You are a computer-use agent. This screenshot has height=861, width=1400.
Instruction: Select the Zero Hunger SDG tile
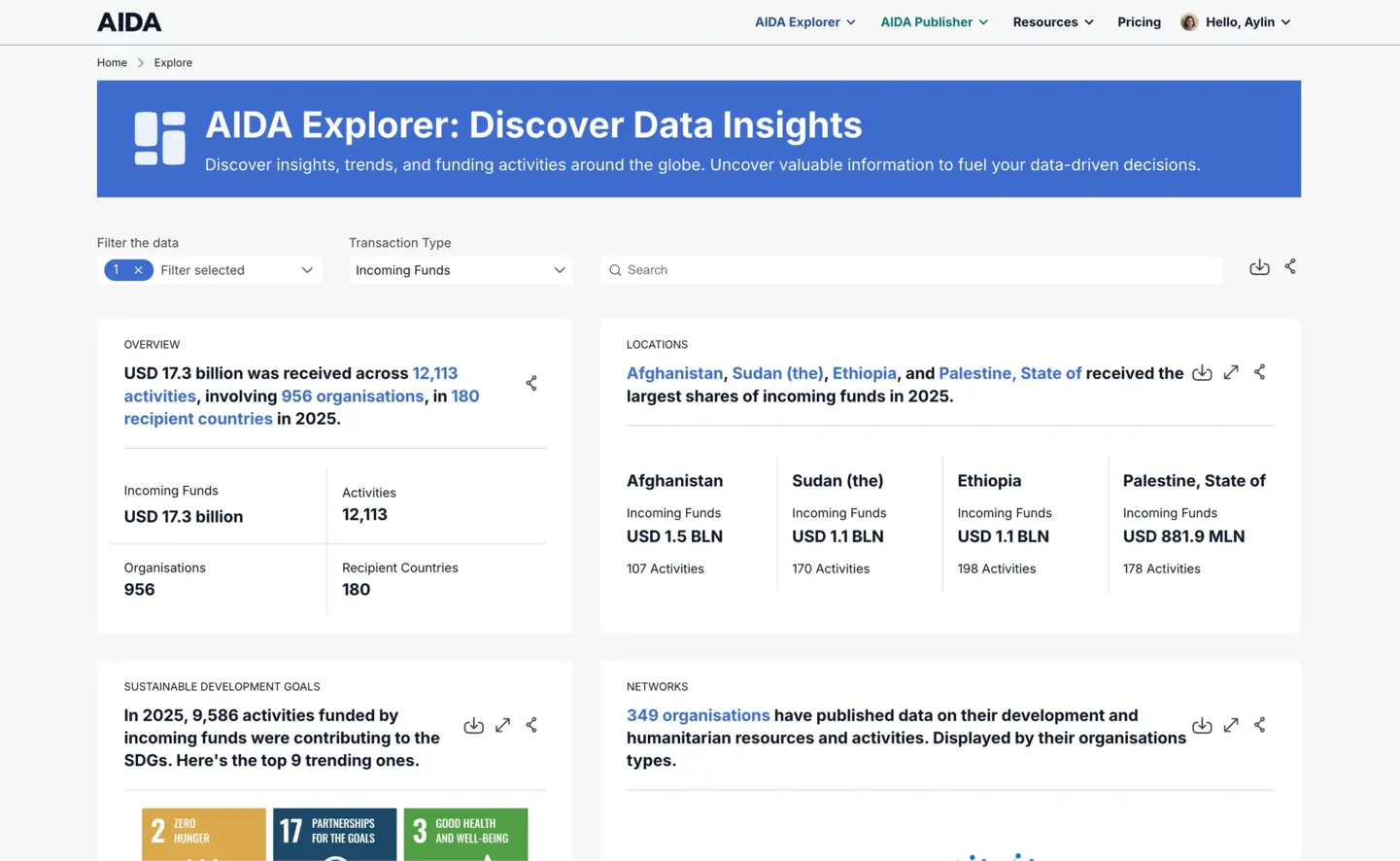click(204, 834)
